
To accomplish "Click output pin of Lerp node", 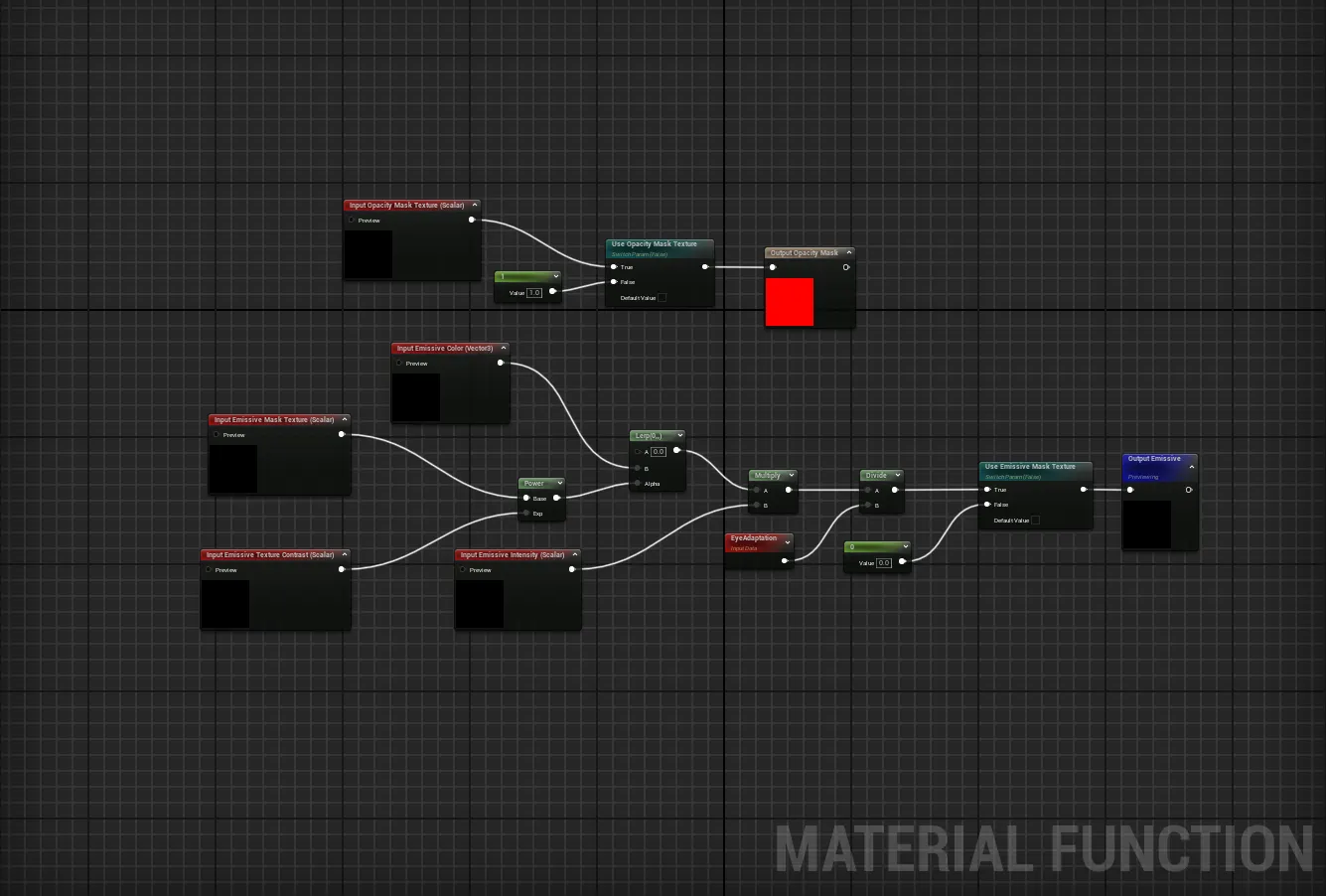I will tap(676, 451).
